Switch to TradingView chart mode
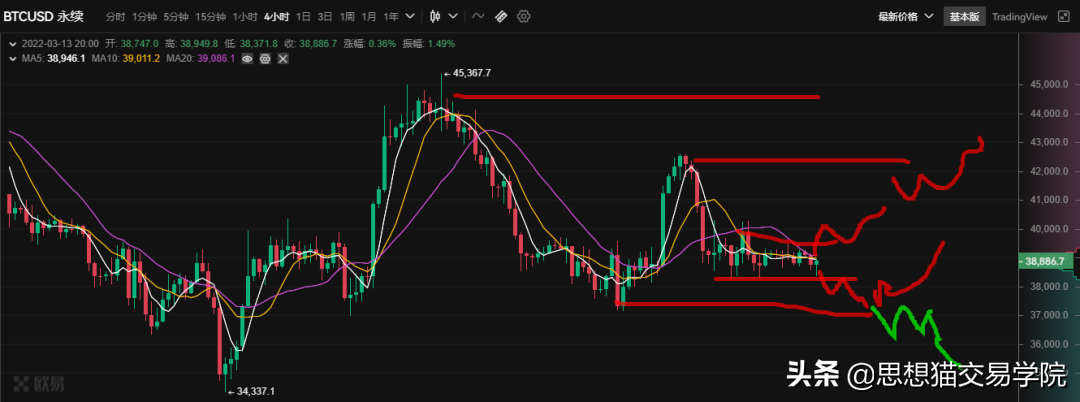This screenshot has width=1080, height=402. tap(1020, 17)
